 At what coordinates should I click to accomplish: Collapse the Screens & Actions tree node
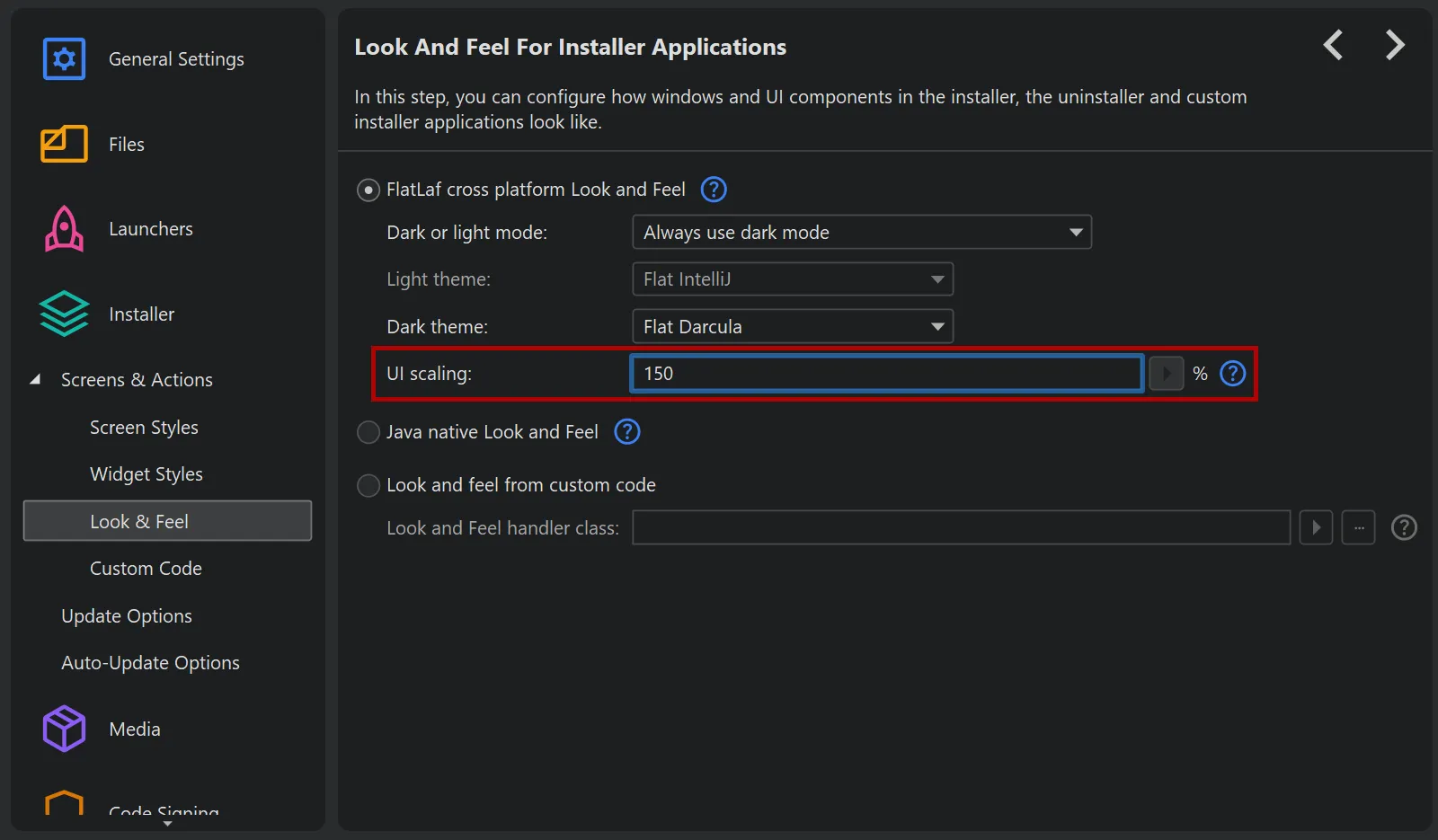tap(35, 380)
